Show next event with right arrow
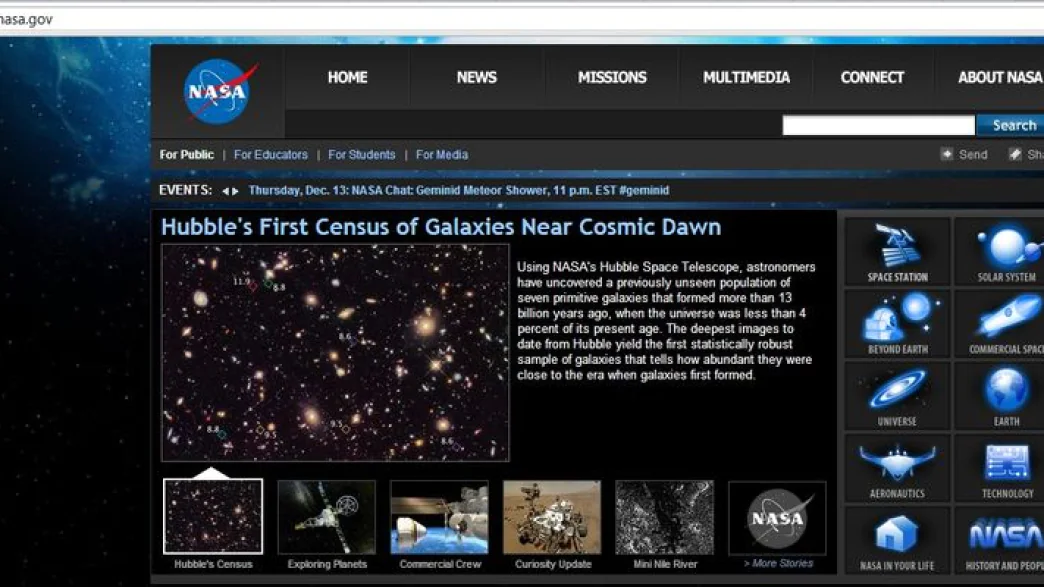 (235, 191)
